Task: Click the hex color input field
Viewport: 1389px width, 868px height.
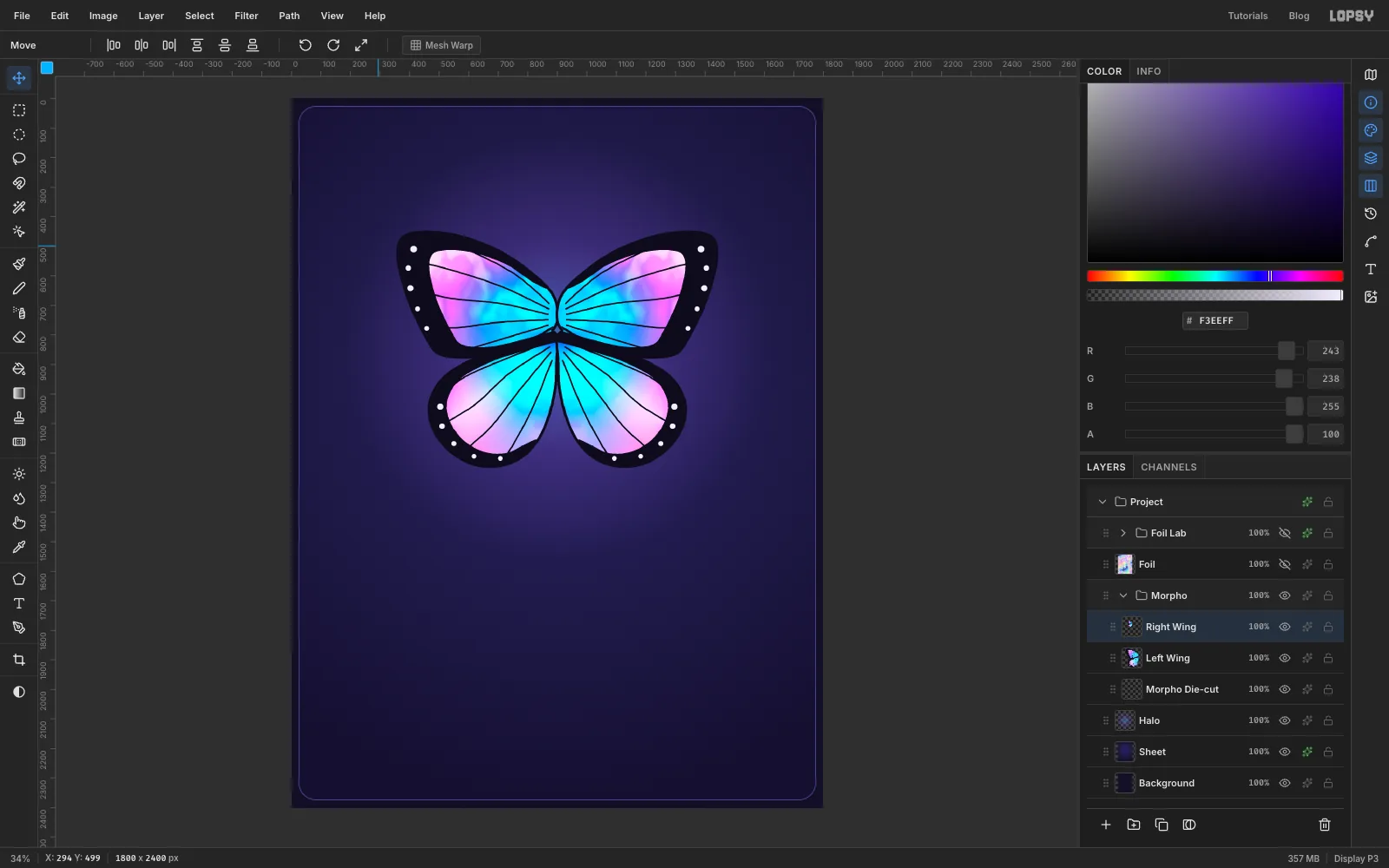Action: [x=1215, y=320]
